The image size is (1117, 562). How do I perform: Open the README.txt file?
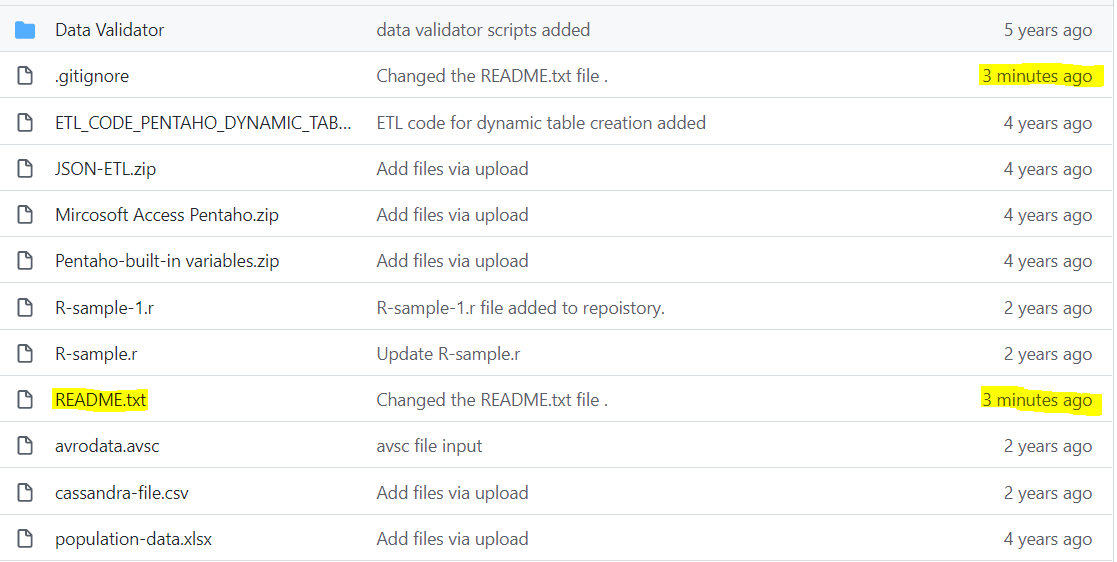100,400
